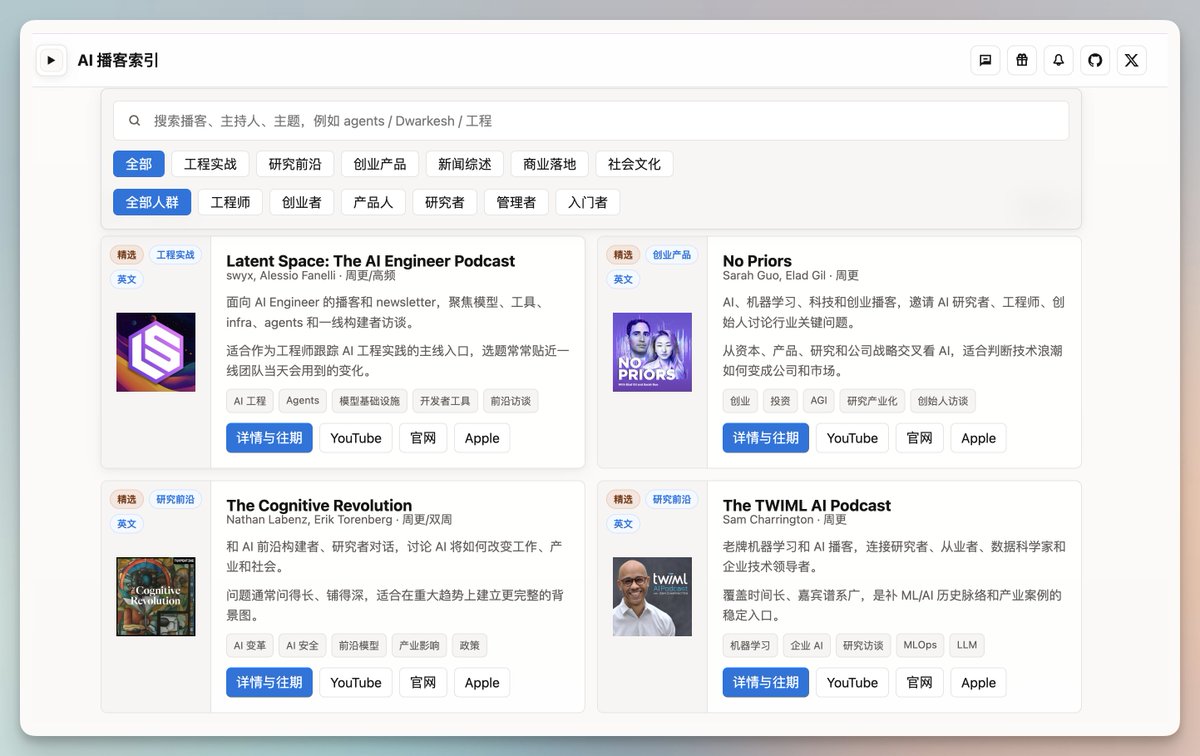Screen dimensions: 1200x756
Task: Open 官网 for The Cognitive Revolution
Action: [424, 682]
